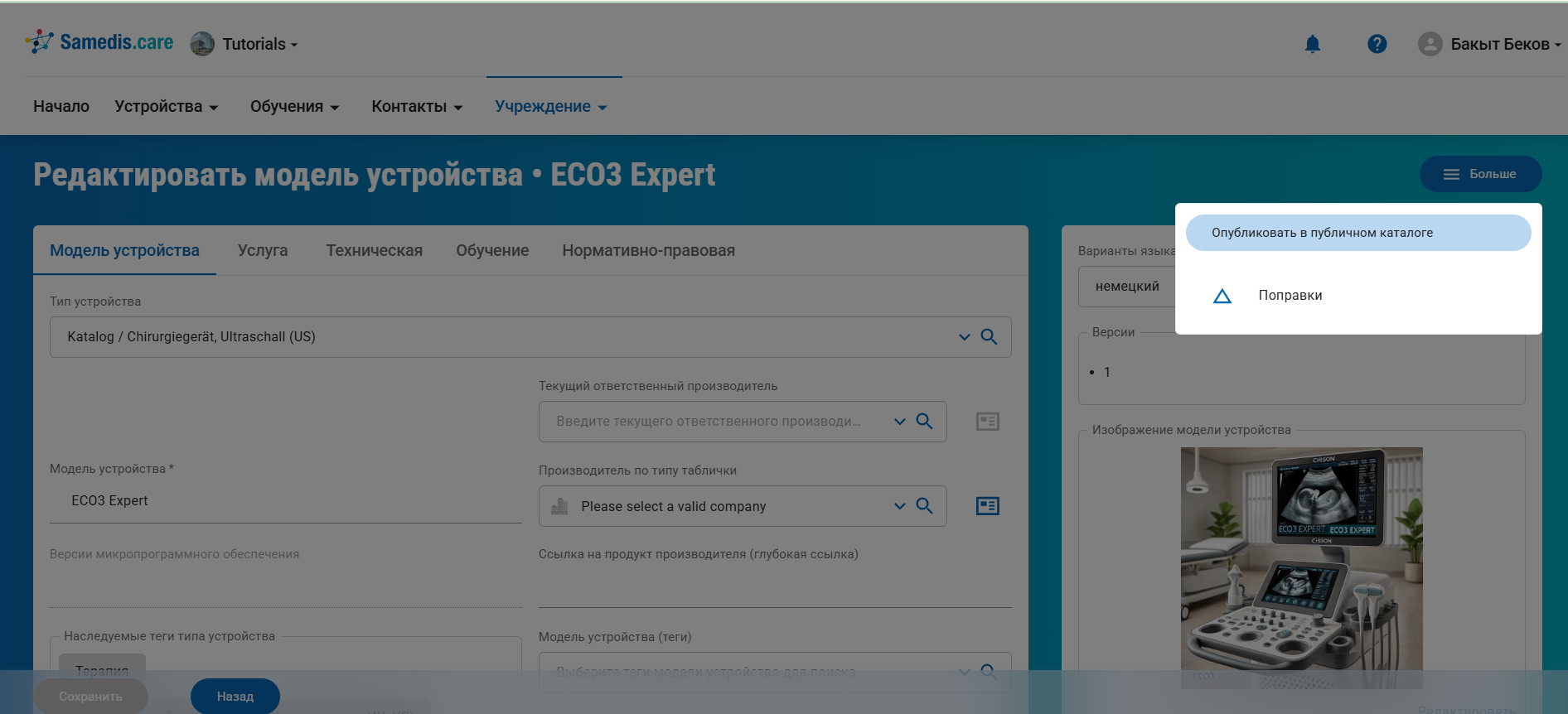The width and height of the screenshot is (1568, 714).
Task: Click the Samedis.care logo
Action: pos(99,42)
